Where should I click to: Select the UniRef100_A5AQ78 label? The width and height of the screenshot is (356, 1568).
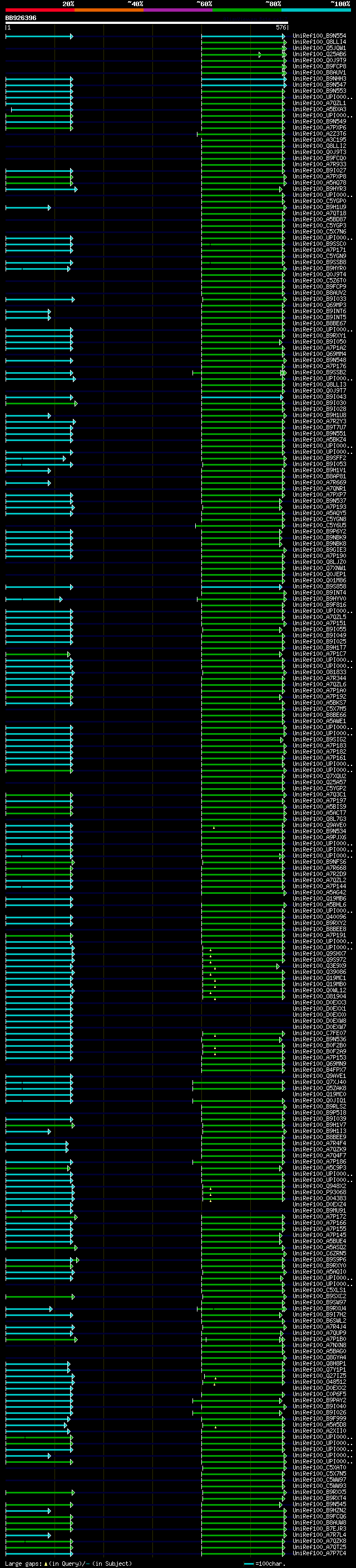[319, 182]
